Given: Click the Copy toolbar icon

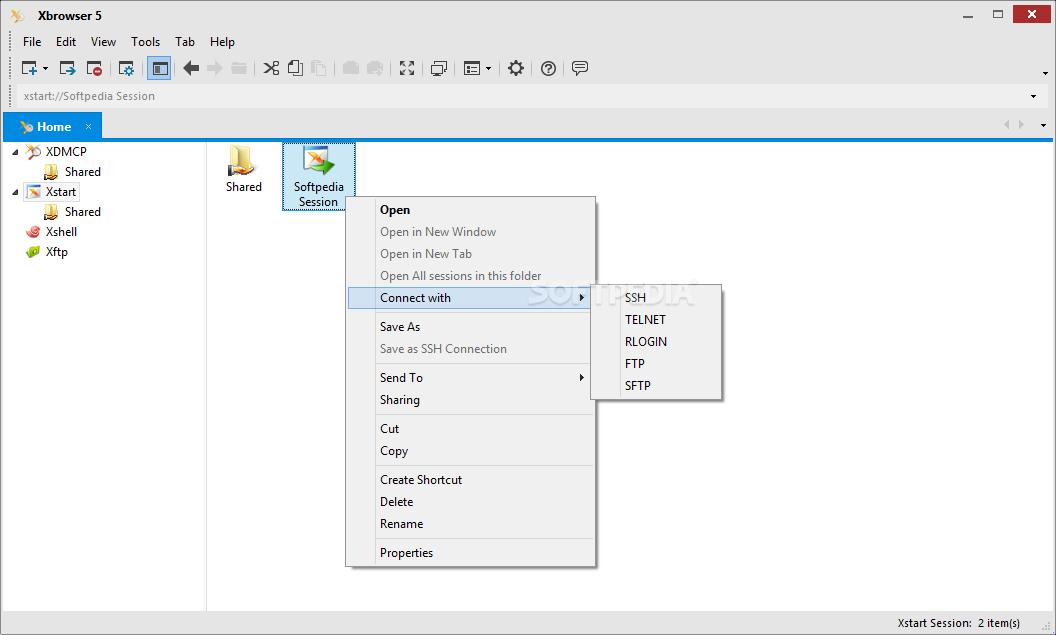Looking at the screenshot, I should click(295, 68).
